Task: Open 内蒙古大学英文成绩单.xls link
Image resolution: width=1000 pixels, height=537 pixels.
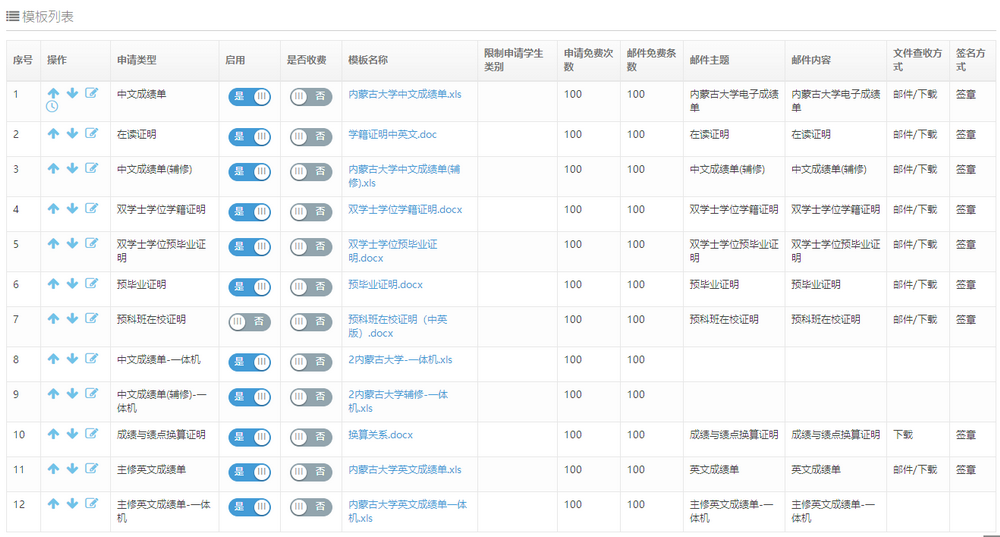Action: 405,470
